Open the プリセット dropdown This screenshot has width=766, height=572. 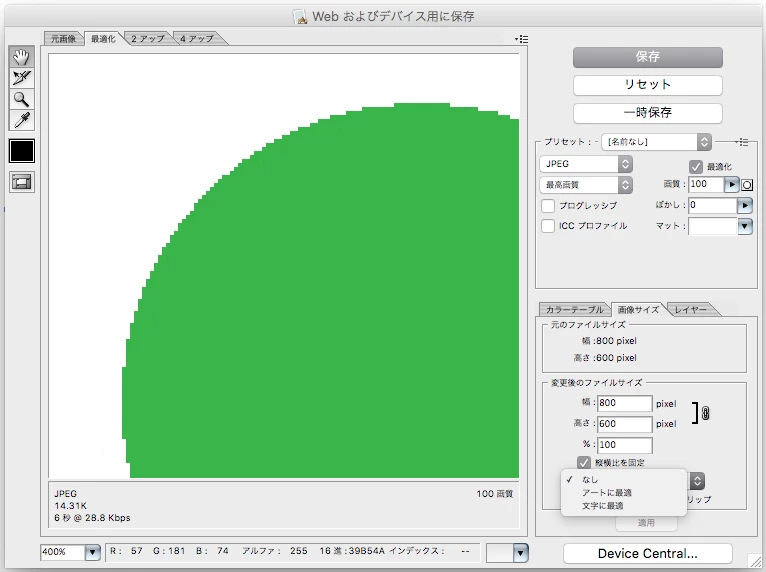point(656,142)
